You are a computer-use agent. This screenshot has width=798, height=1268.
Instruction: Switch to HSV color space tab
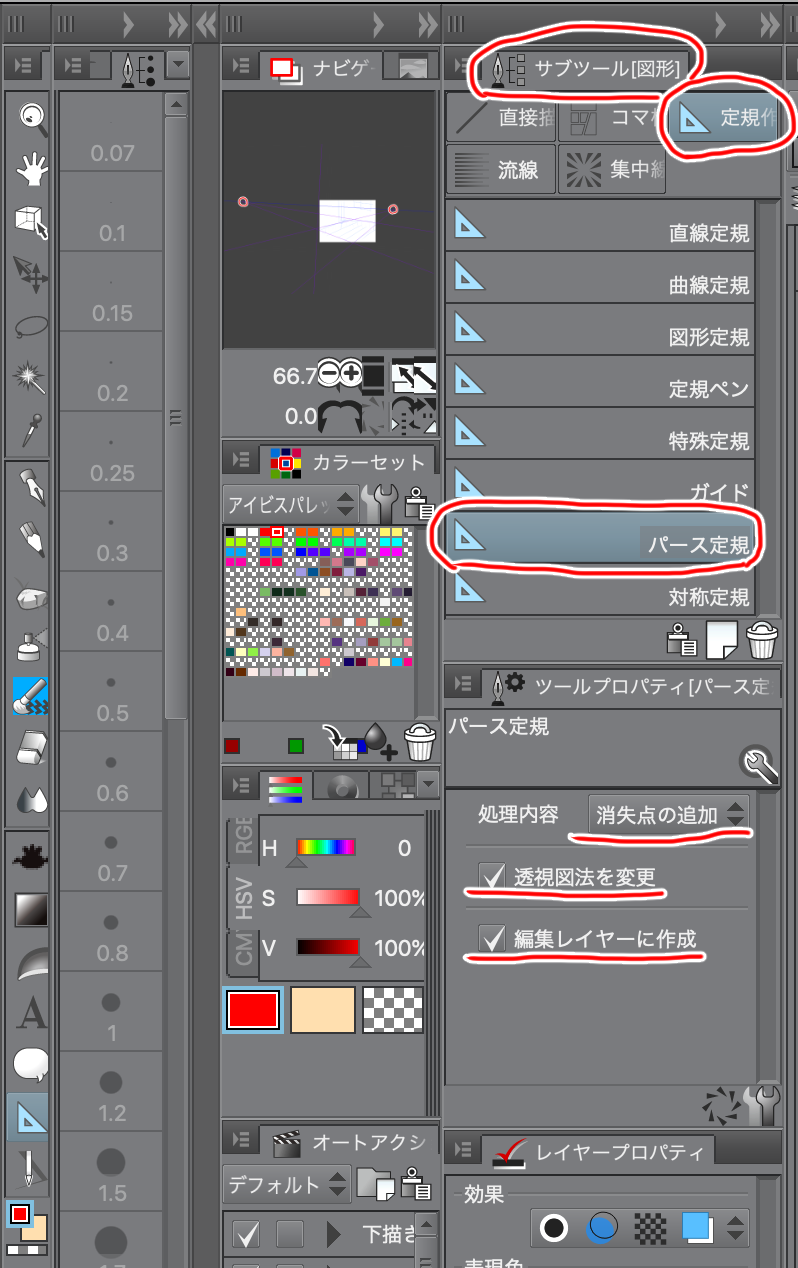[x=245, y=897]
